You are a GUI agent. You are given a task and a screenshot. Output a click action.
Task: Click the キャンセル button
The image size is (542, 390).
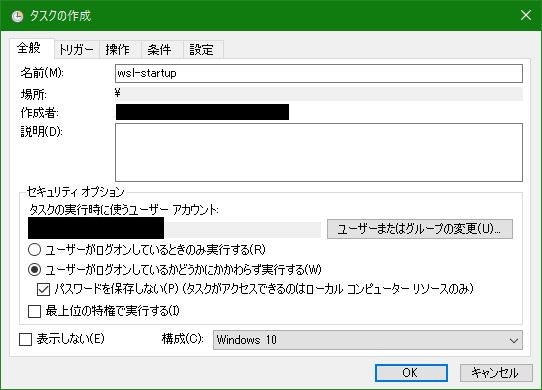(x=496, y=373)
